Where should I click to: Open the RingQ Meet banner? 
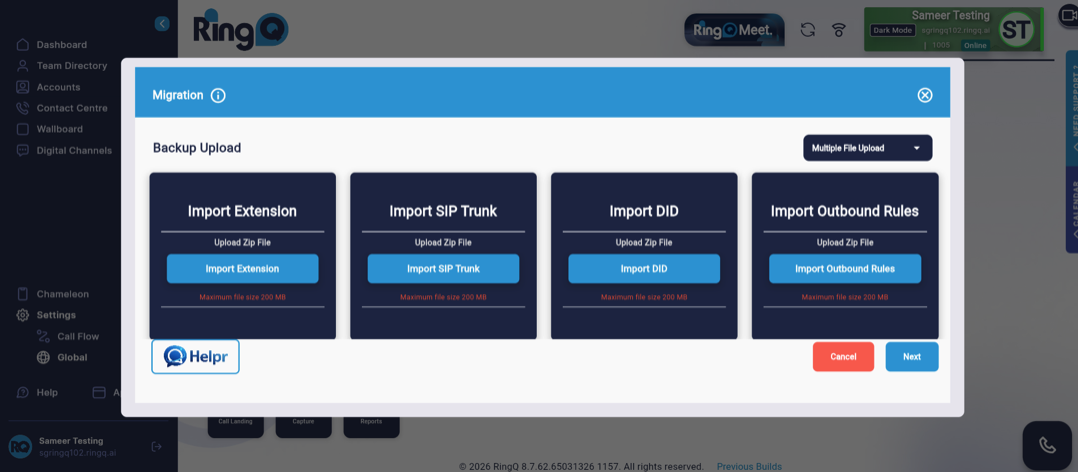pos(734,30)
